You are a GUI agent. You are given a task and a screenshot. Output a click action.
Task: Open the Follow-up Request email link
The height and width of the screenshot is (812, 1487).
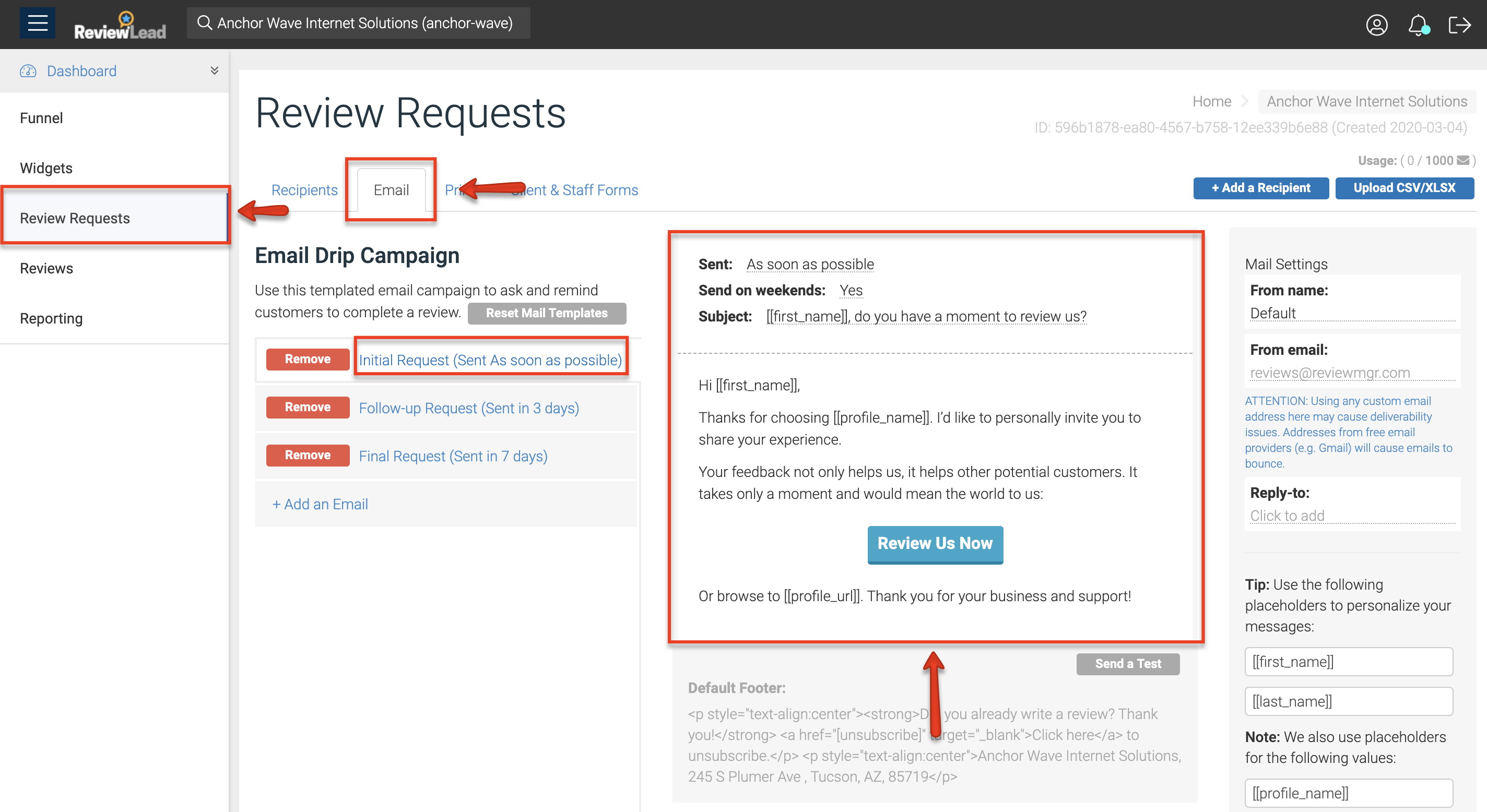point(469,408)
